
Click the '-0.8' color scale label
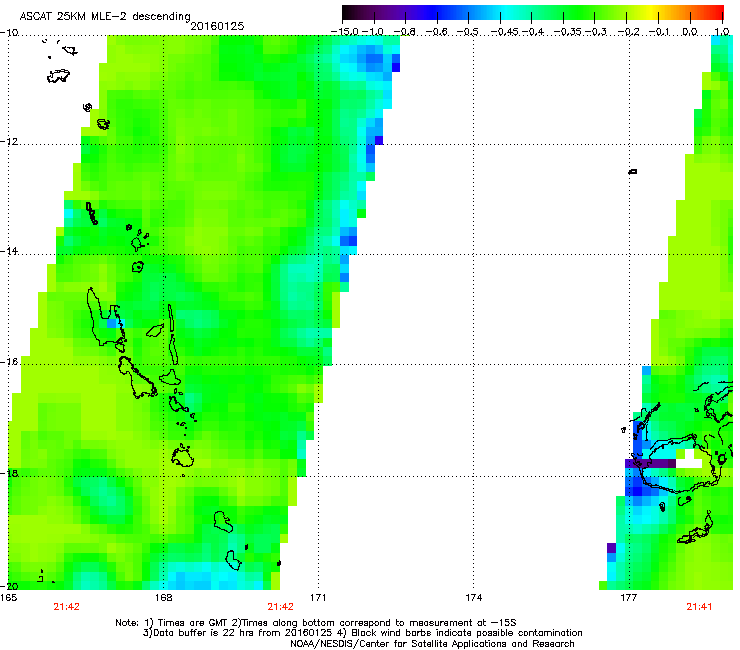pyautogui.click(x=404, y=32)
